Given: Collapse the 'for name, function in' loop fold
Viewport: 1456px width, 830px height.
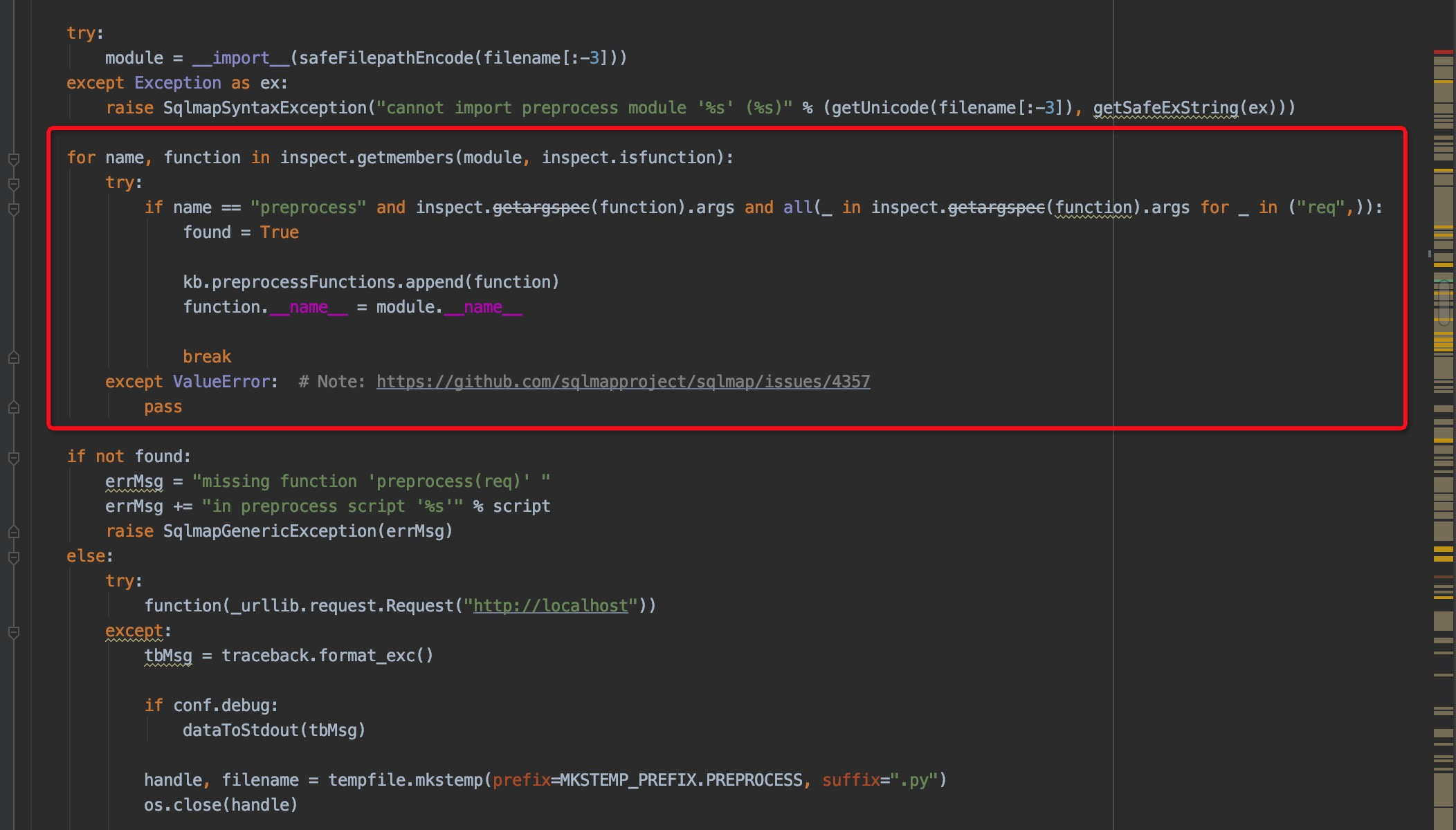Looking at the screenshot, I should click(x=13, y=159).
